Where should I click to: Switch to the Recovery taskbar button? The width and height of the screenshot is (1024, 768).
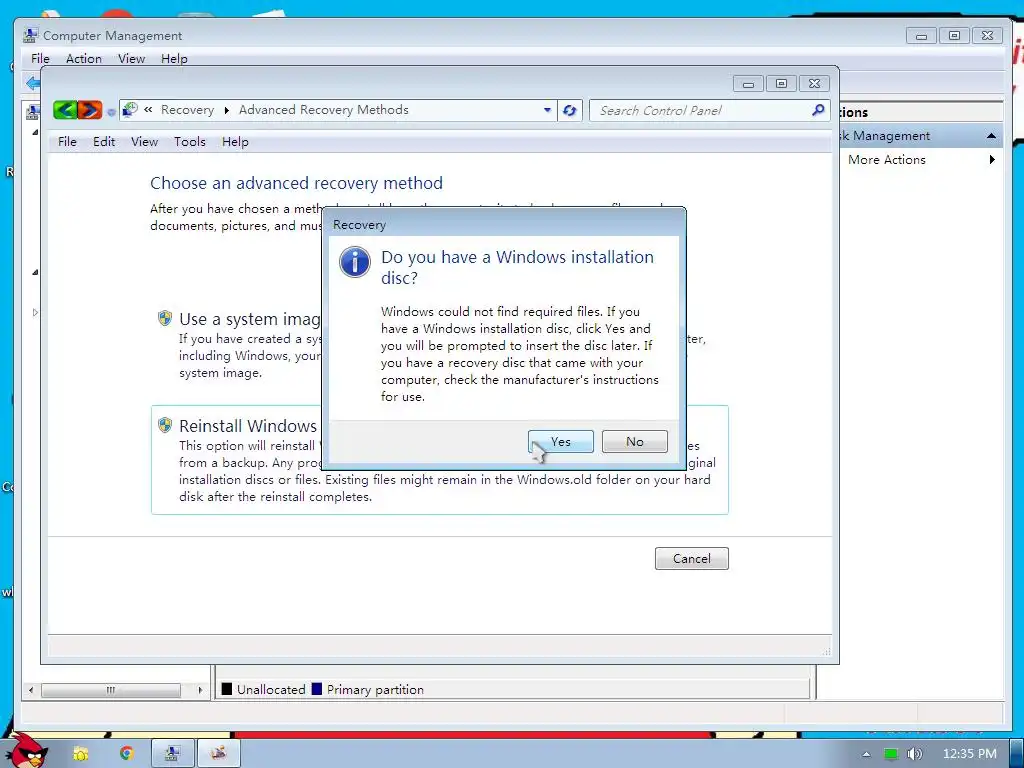pos(218,754)
